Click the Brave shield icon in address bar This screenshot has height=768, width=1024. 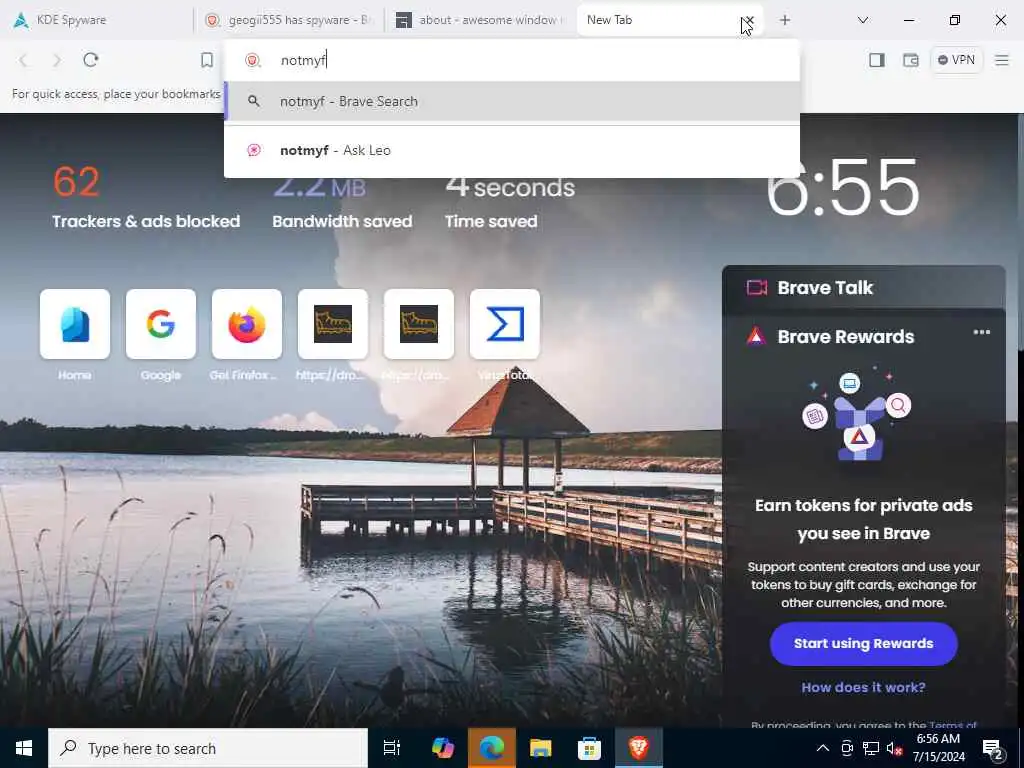pyautogui.click(x=253, y=60)
